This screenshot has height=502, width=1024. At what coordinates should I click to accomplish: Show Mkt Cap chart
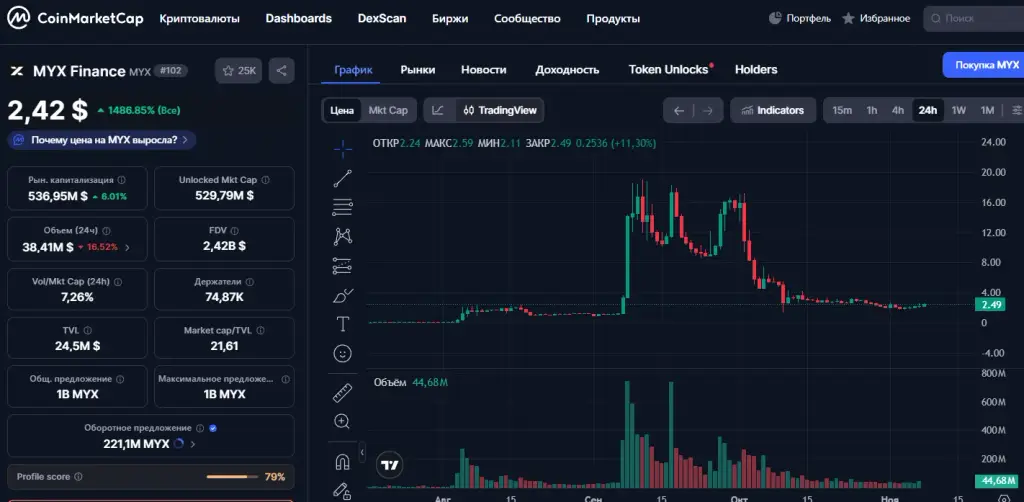[388, 110]
